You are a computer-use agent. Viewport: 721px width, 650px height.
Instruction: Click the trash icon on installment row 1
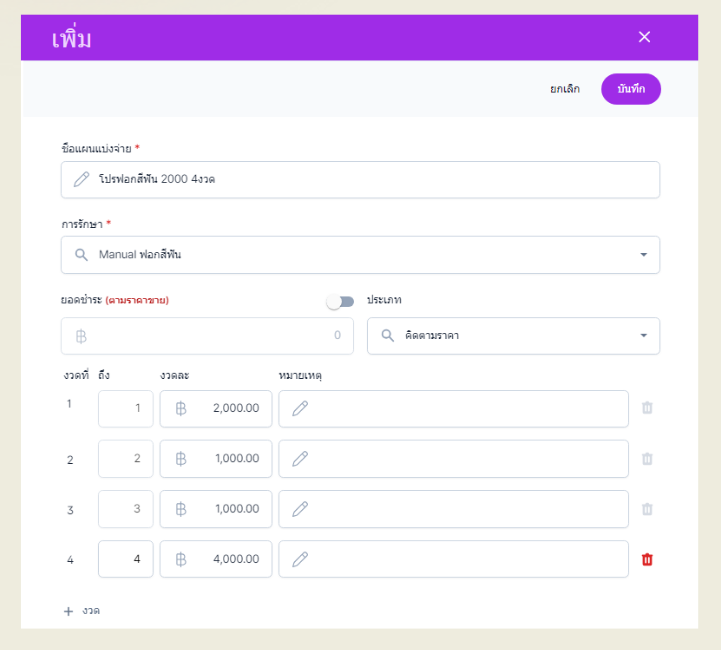[x=647, y=408]
